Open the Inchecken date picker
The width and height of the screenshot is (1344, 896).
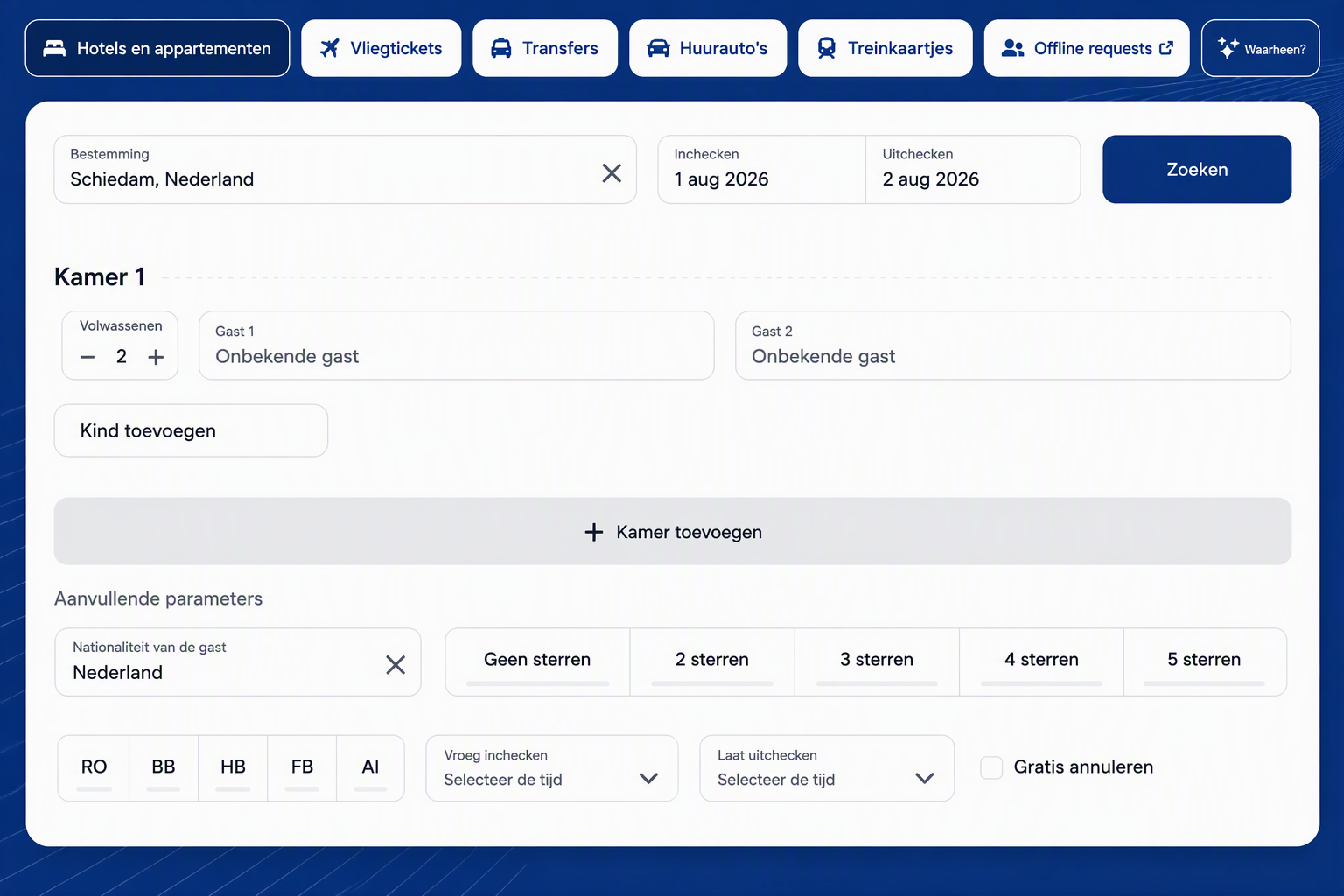[761, 169]
